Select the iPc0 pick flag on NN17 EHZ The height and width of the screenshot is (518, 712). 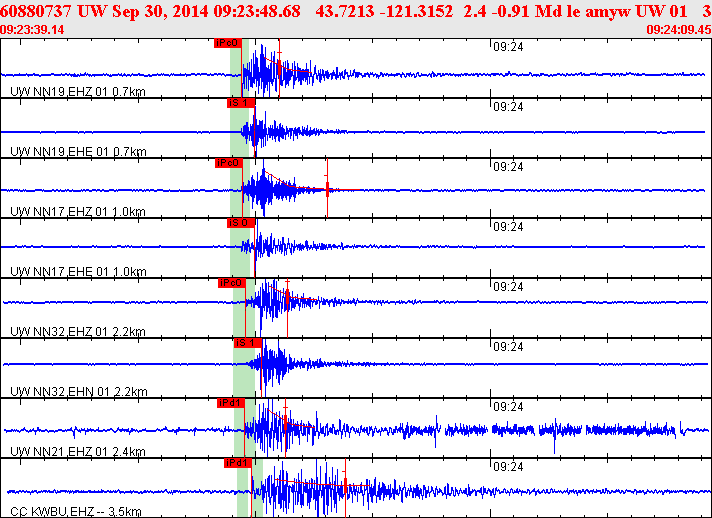tap(228, 163)
